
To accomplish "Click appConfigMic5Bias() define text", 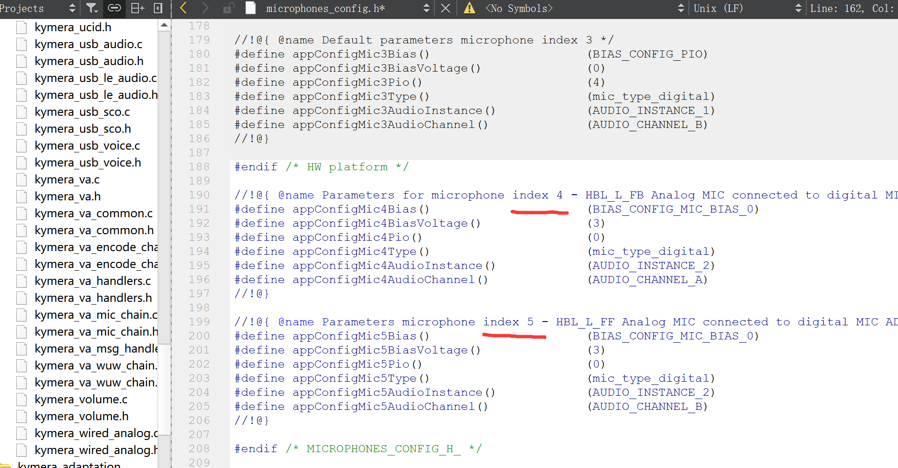I will coord(361,336).
